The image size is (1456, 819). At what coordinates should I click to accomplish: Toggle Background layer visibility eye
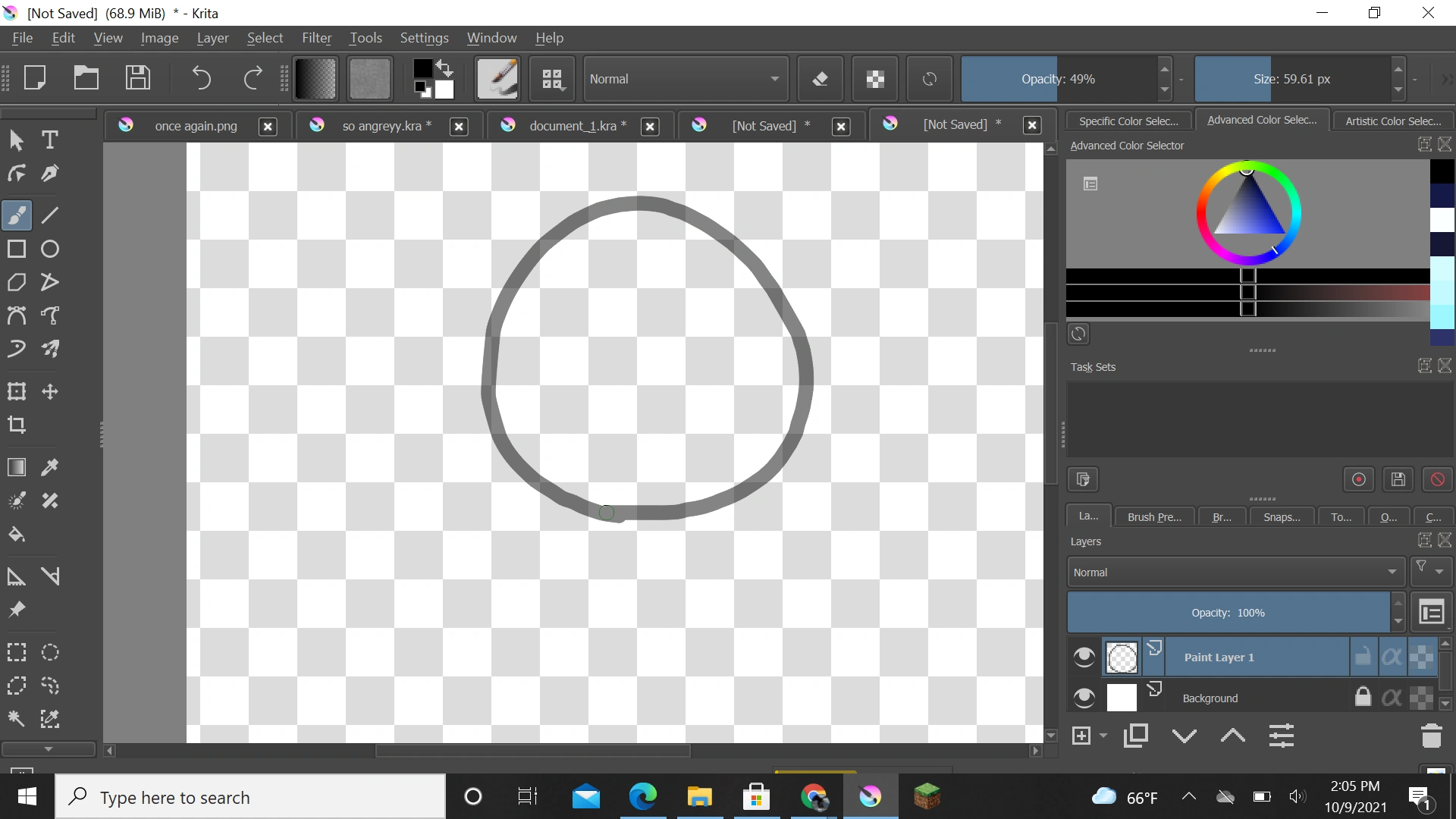click(x=1084, y=698)
